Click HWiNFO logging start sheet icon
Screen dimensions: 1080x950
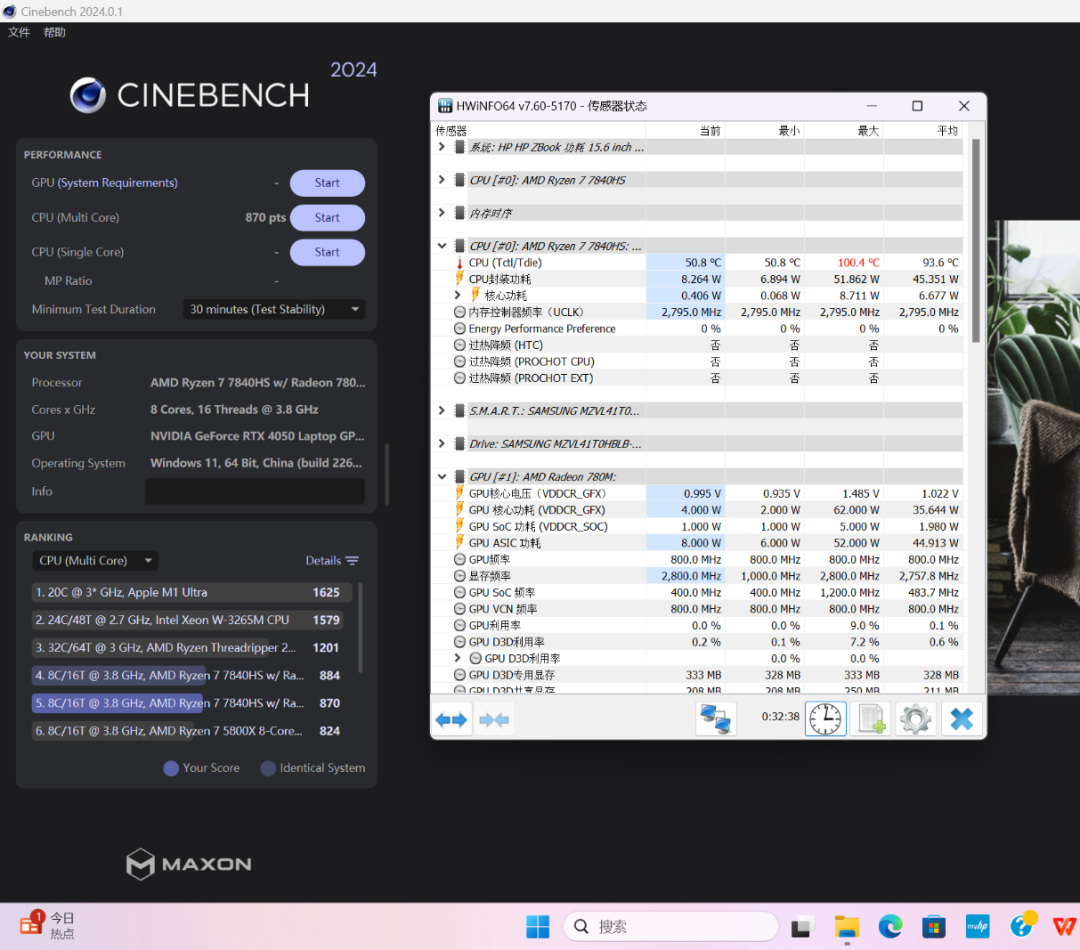point(871,719)
